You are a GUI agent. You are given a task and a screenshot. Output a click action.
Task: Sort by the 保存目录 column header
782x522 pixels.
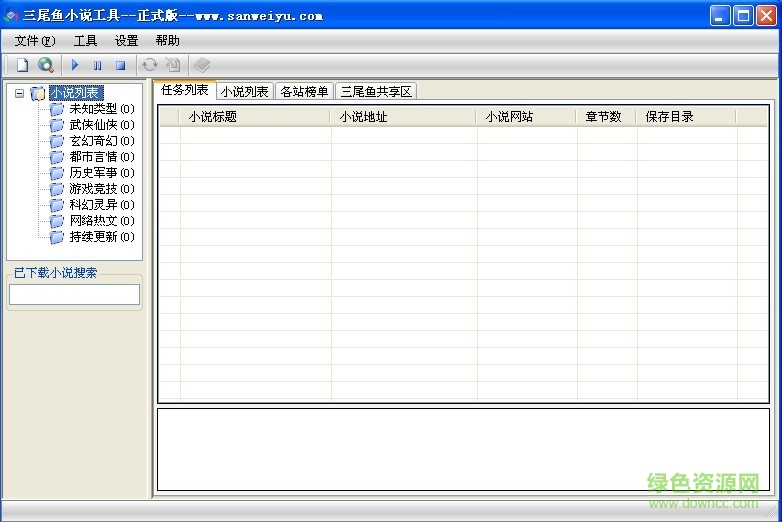686,117
